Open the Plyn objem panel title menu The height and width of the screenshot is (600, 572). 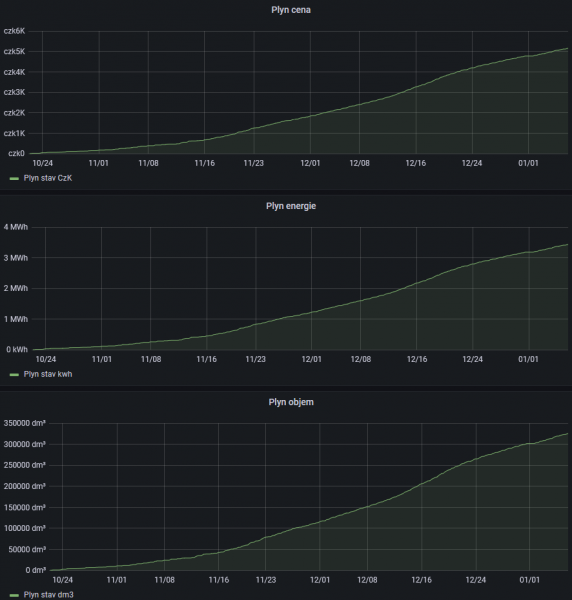291,402
